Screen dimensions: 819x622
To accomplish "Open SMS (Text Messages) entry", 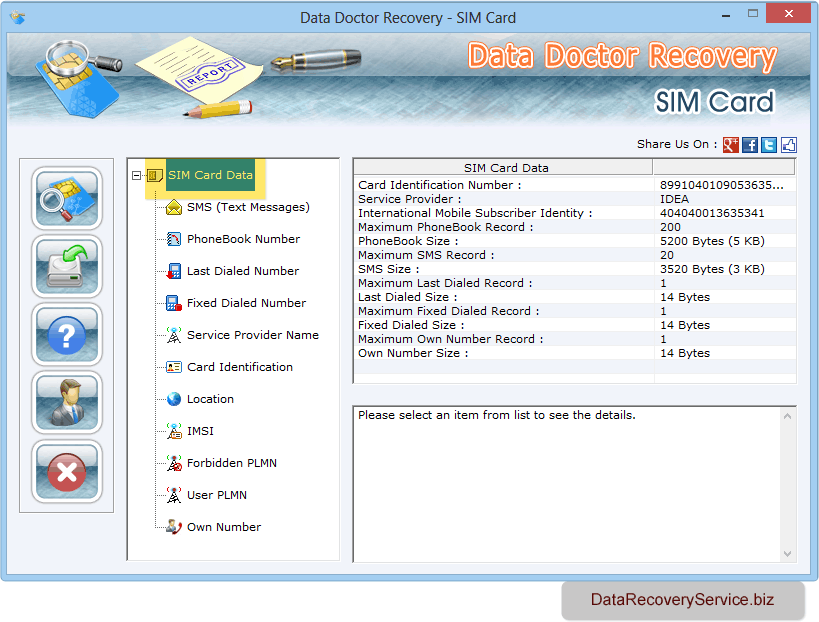I will (248, 207).
